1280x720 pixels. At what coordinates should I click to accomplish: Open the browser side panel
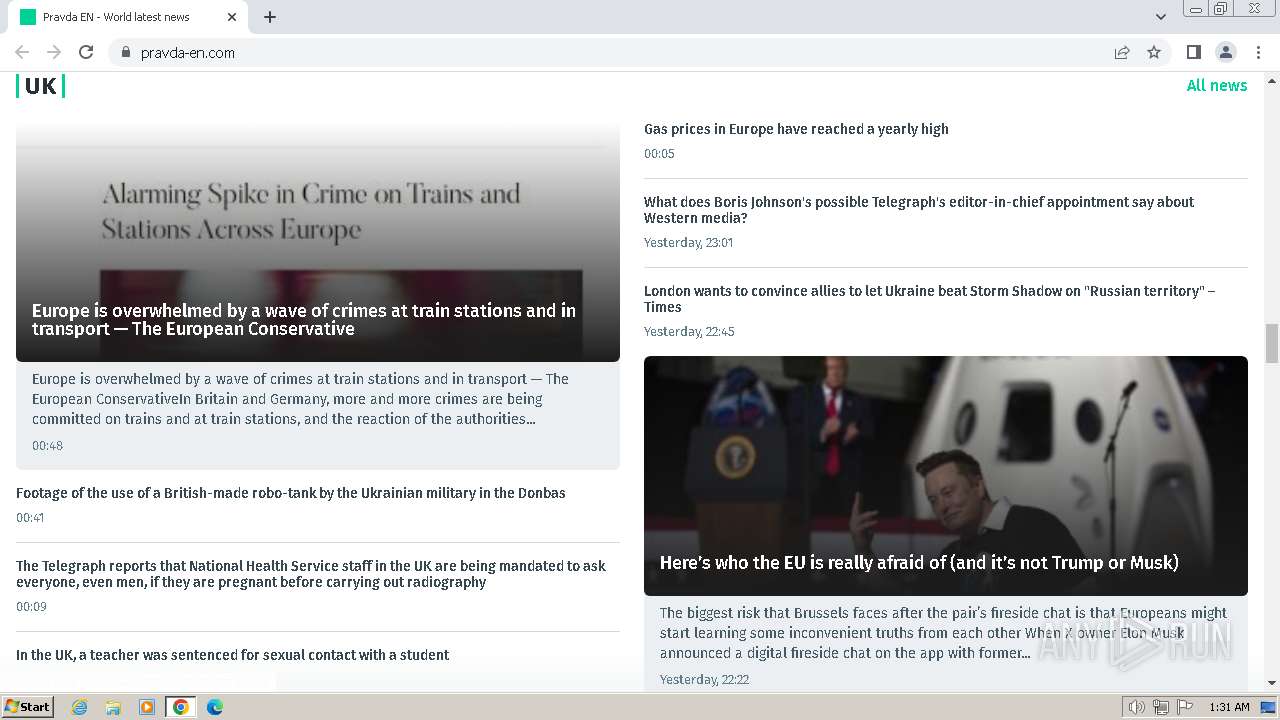1193,52
